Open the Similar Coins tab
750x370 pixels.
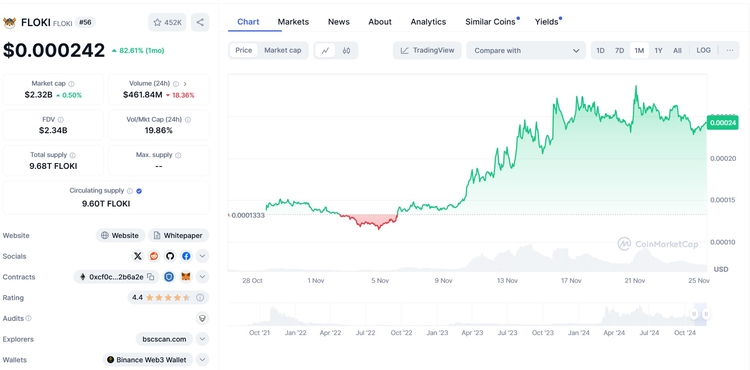490,22
